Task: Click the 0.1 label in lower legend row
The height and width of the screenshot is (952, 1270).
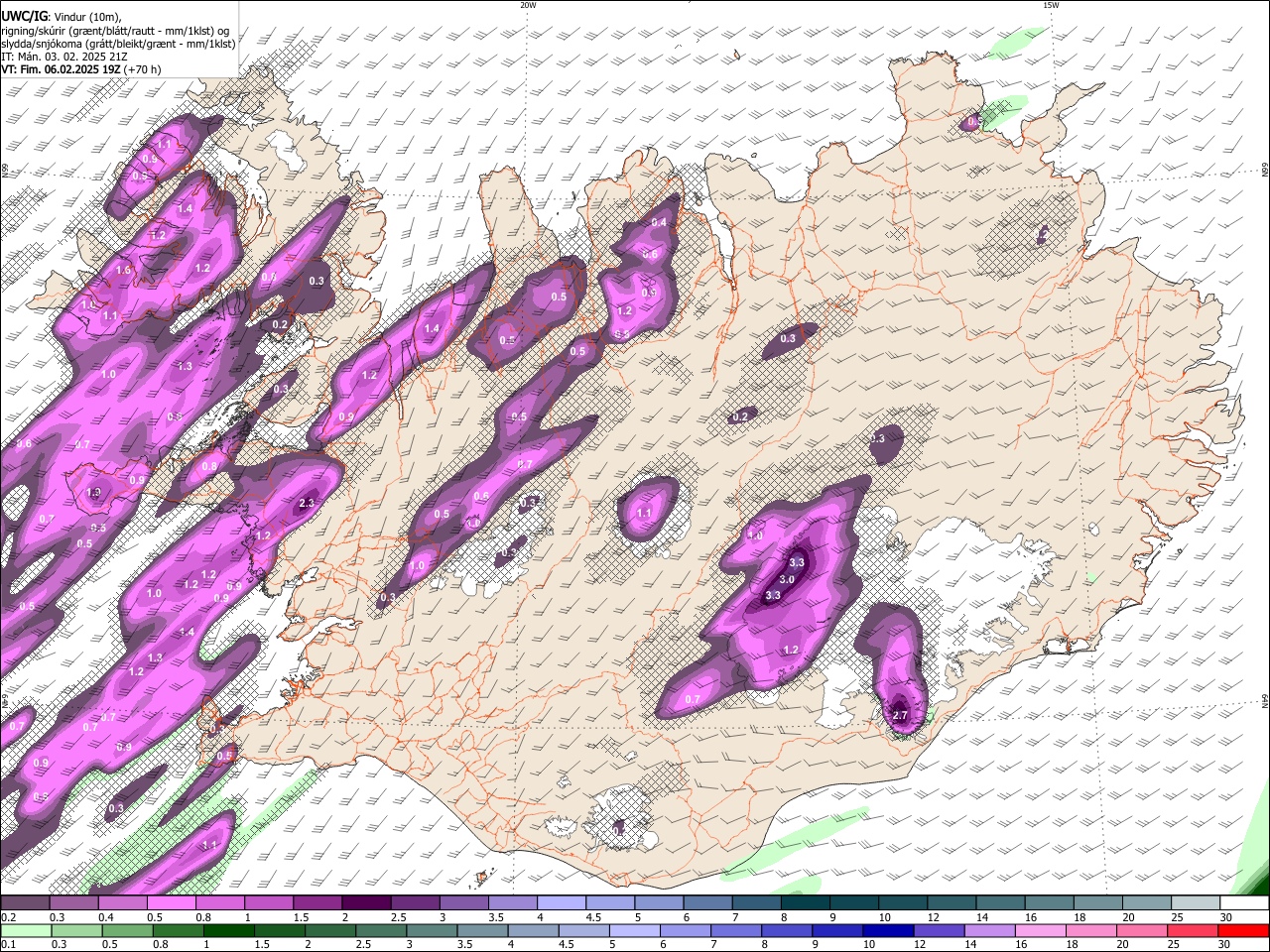Action: (x=9, y=944)
